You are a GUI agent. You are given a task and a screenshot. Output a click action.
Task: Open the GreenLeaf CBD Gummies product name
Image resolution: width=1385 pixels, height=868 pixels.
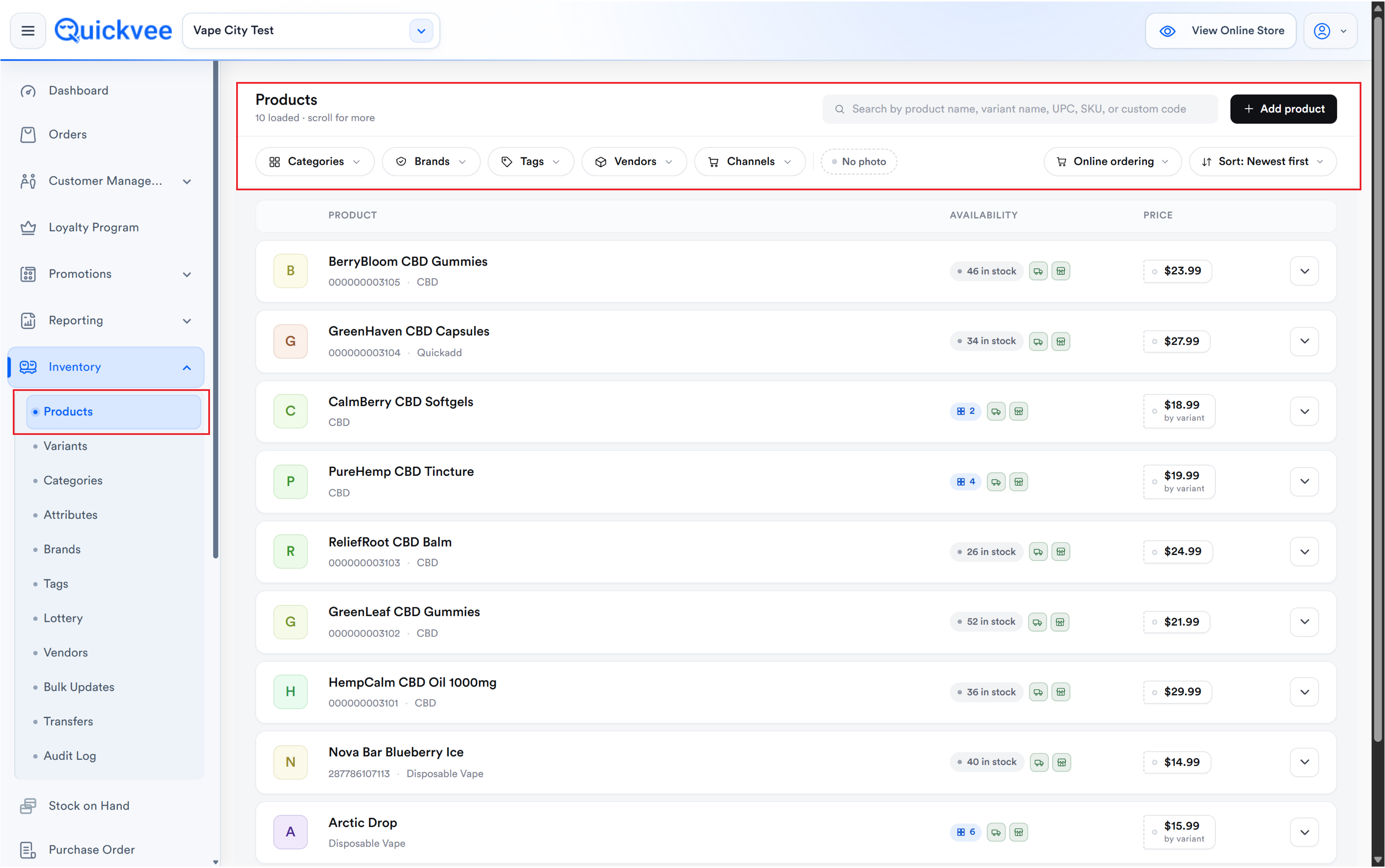[404, 612]
